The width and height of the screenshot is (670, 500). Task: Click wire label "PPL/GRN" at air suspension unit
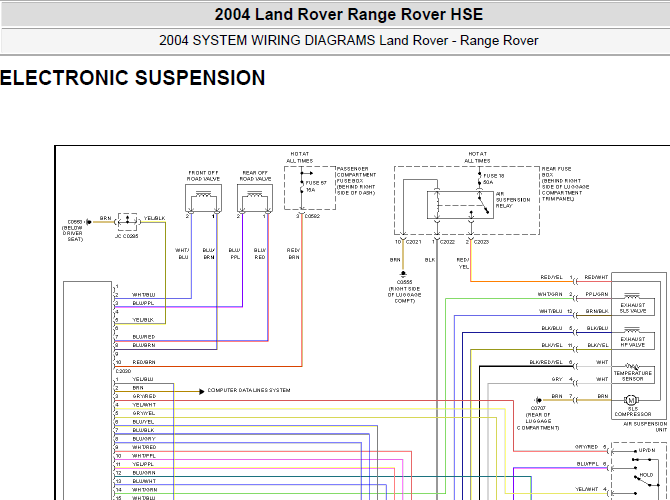click(597, 294)
